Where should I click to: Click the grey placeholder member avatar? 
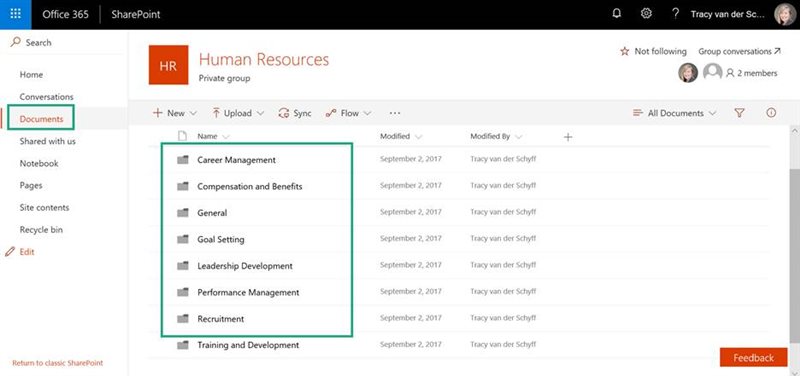point(713,72)
